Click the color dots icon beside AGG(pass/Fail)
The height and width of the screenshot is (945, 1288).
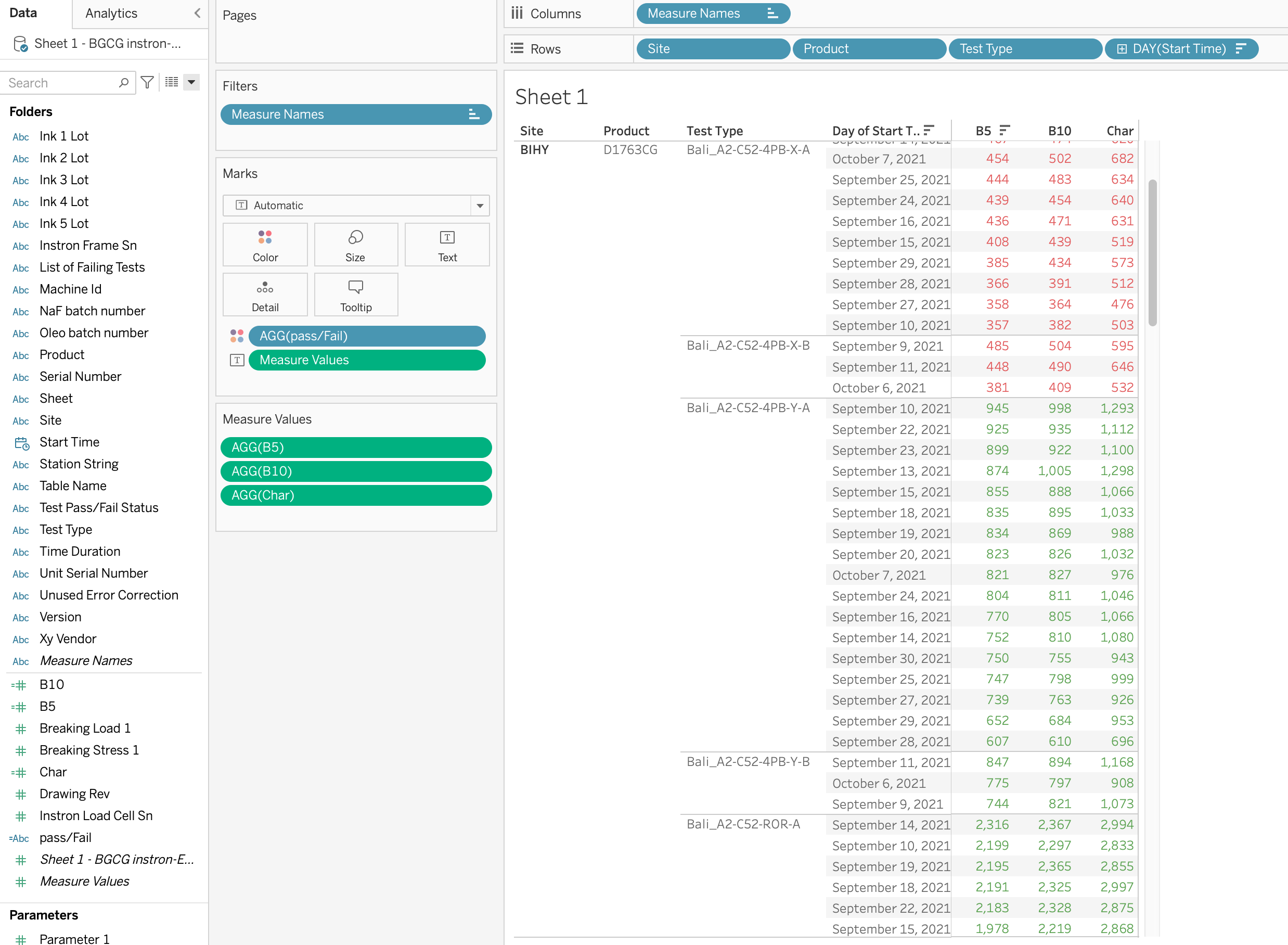point(237,336)
